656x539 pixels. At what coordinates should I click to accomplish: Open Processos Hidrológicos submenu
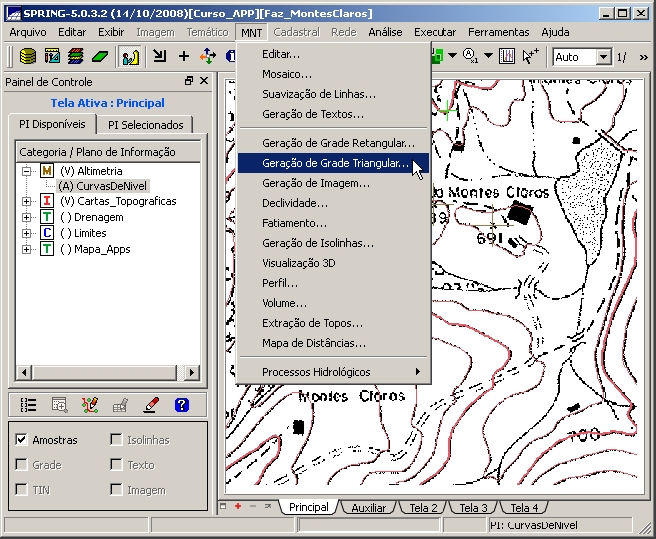click(334, 372)
